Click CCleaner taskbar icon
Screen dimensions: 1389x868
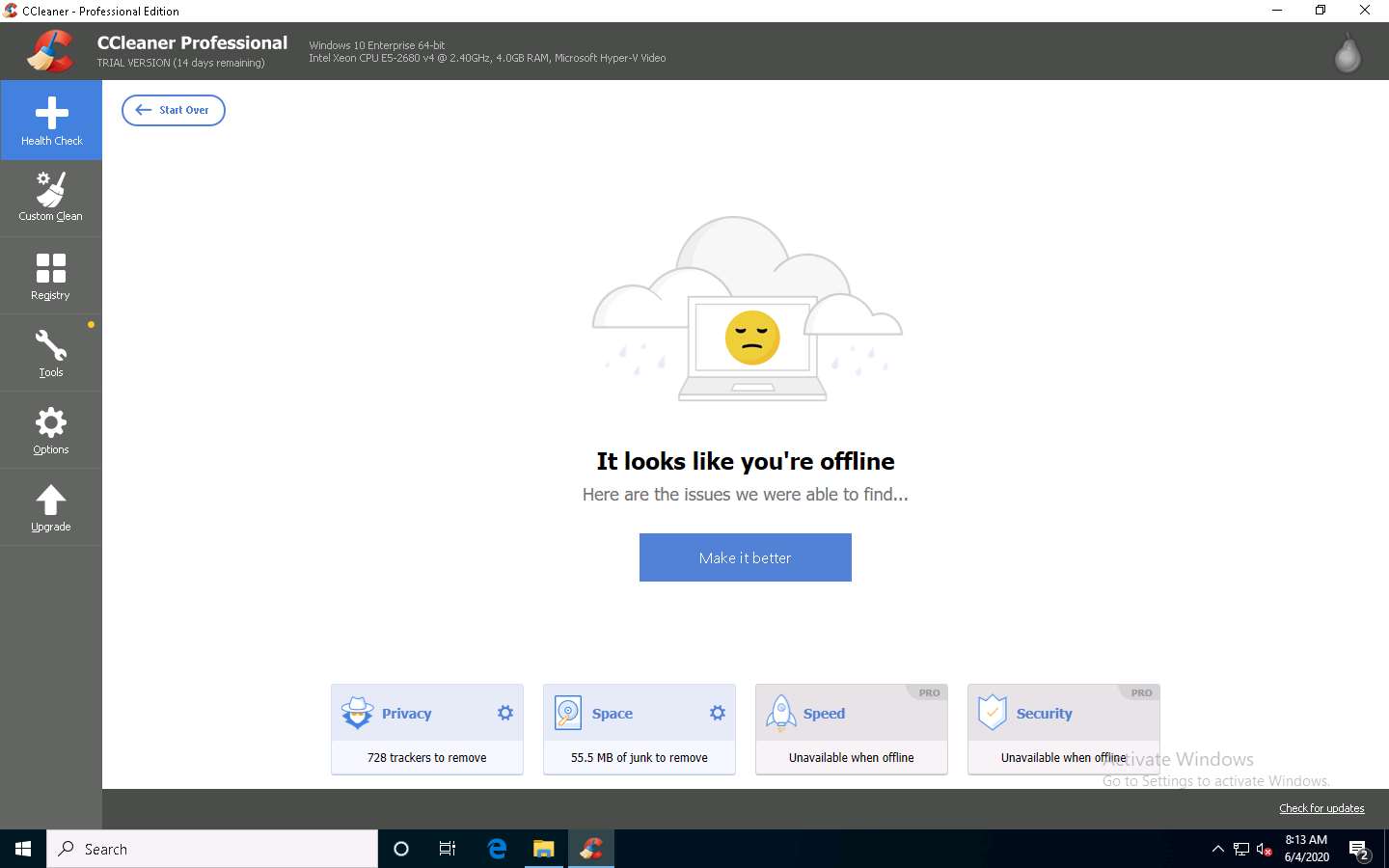[591, 849]
